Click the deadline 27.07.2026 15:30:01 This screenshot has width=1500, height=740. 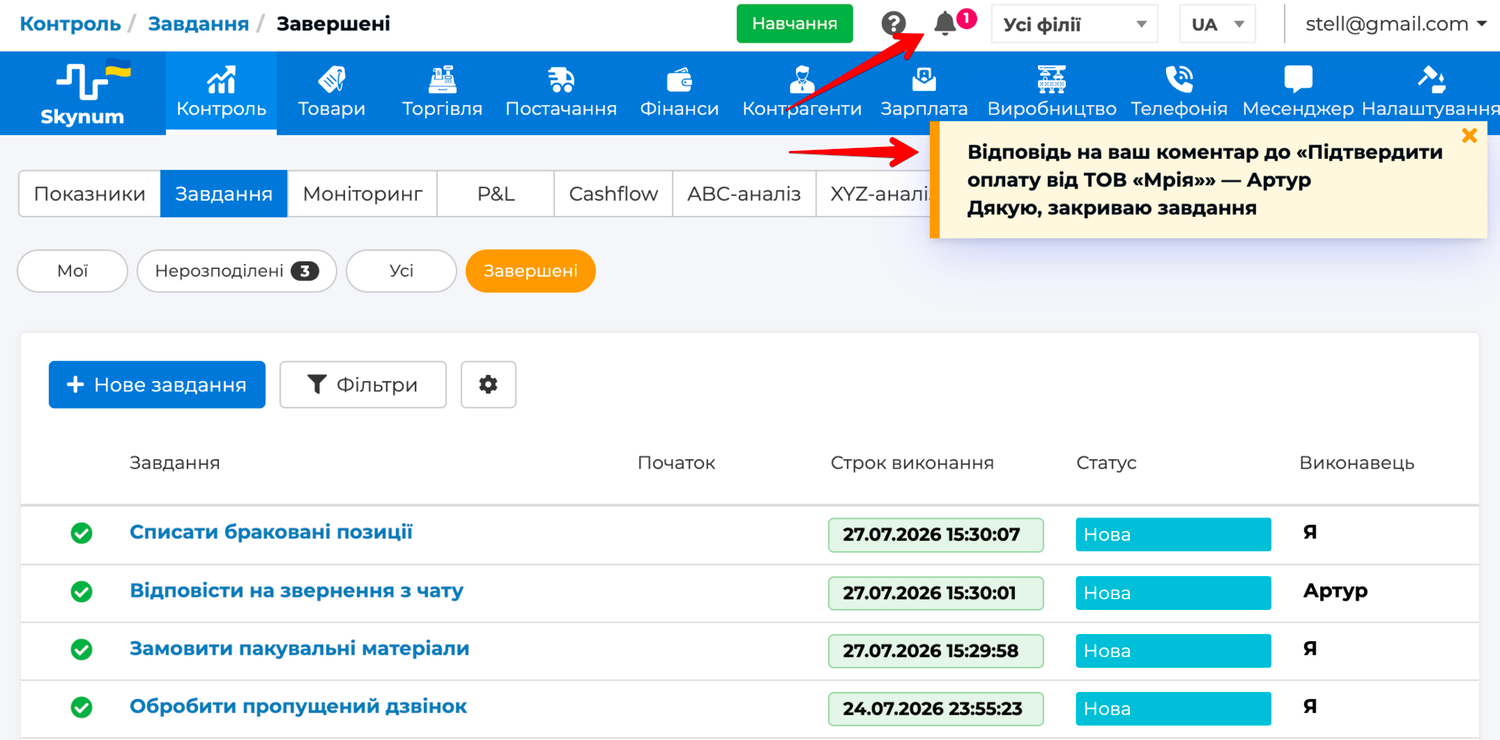pyautogui.click(x=936, y=593)
